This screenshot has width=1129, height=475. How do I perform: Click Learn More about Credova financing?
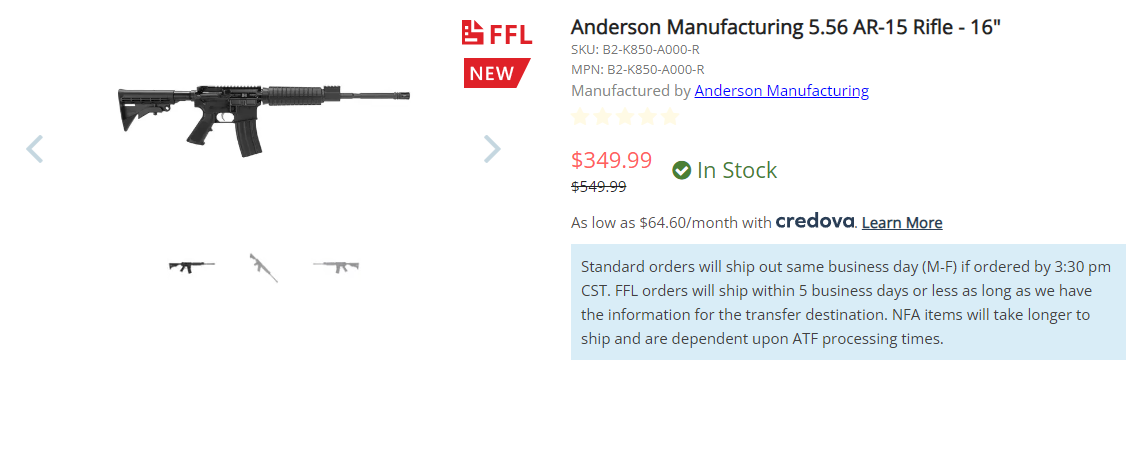[x=901, y=223]
